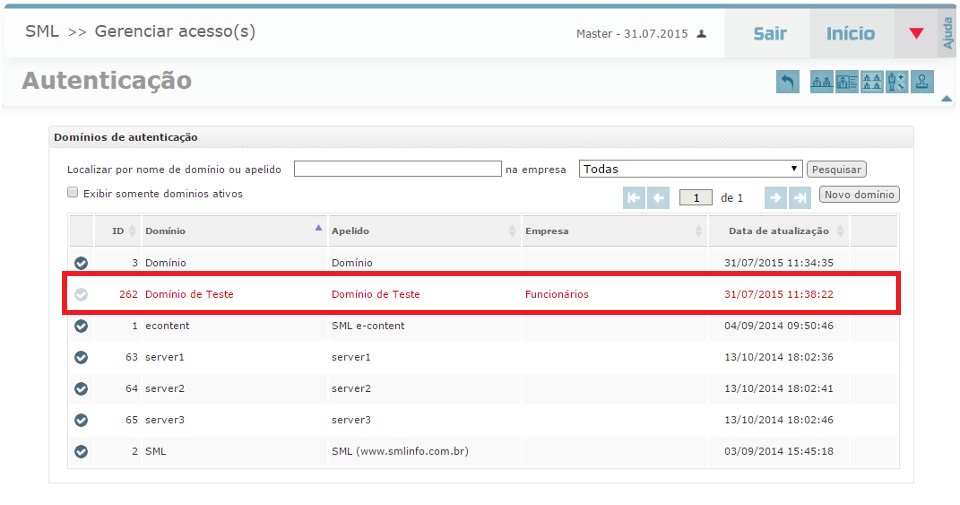The width and height of the screenshot is (960, 505).
Task: Go to the next results page
Action: point(776,198)
